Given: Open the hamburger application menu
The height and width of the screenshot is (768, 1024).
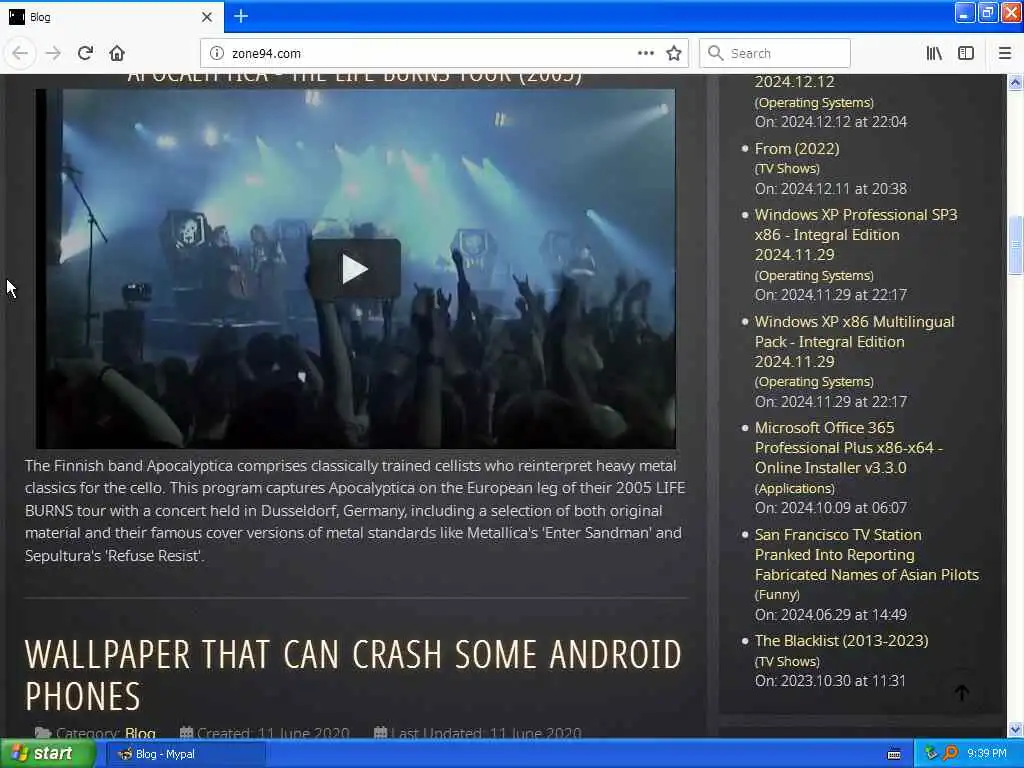Looking at the screenshot, I should [1004, 53].
